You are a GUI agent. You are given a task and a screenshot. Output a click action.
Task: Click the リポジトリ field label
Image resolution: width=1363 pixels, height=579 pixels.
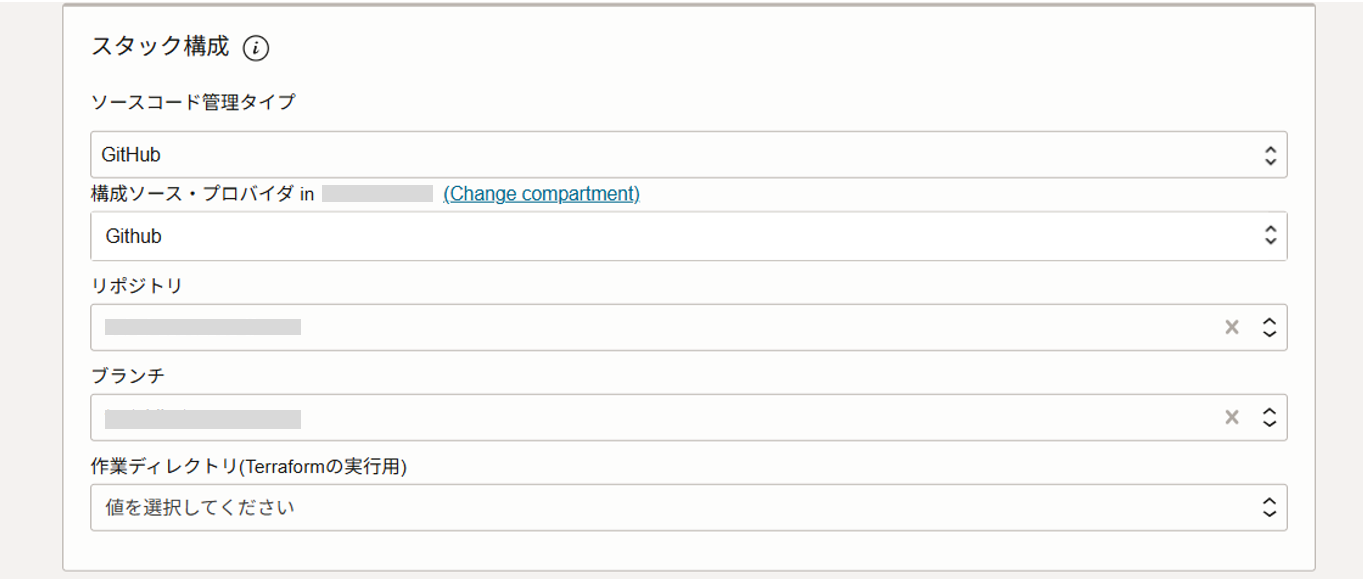pos(137,286)
